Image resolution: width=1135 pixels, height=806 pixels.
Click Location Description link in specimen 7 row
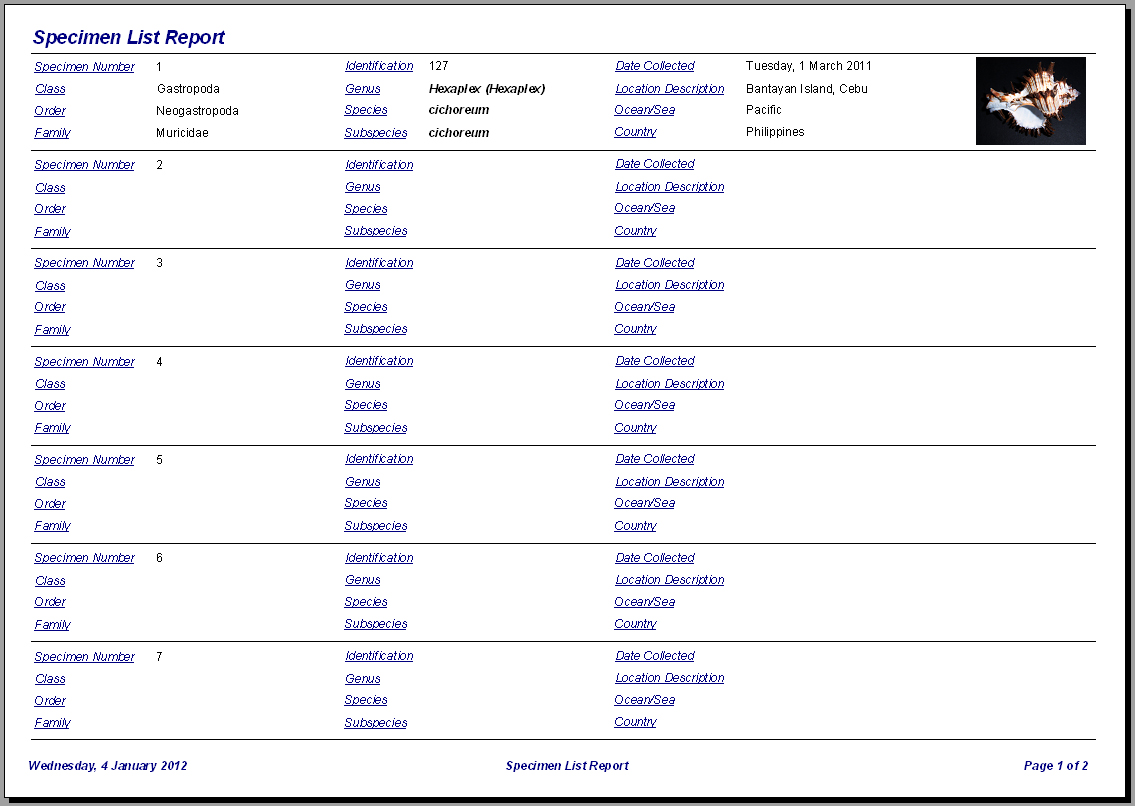[x=670, y=678]
